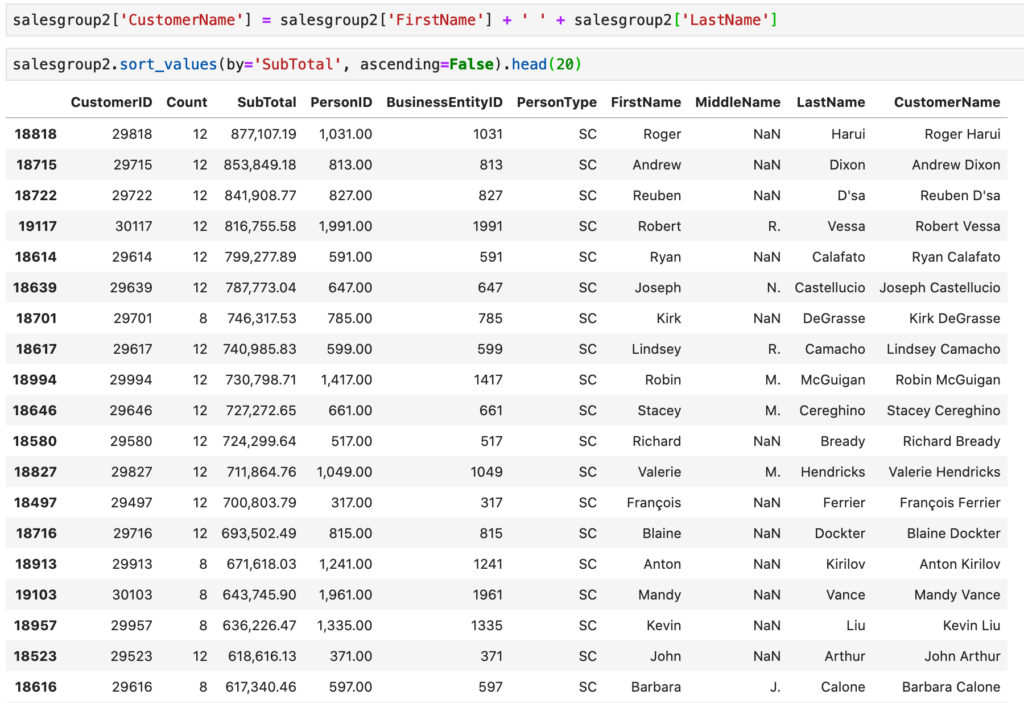Viewport: 1024px width, 703px height.
Task: Click the BusinessEntityID value 1049
Action: (x=487, y=472)
